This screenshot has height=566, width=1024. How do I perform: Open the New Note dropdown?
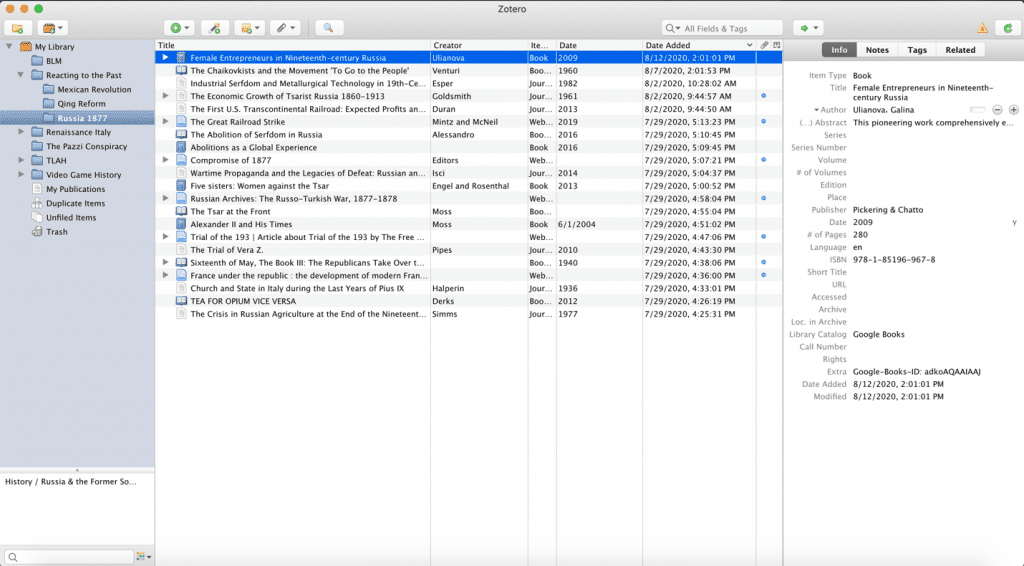pos(249,28)
